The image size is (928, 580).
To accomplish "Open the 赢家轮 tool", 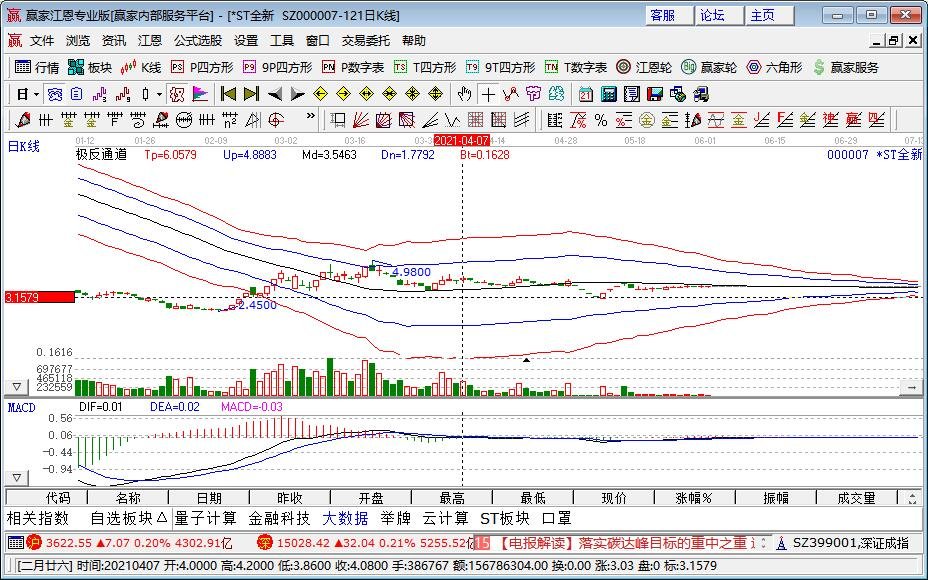I will (x=709, y=67).
